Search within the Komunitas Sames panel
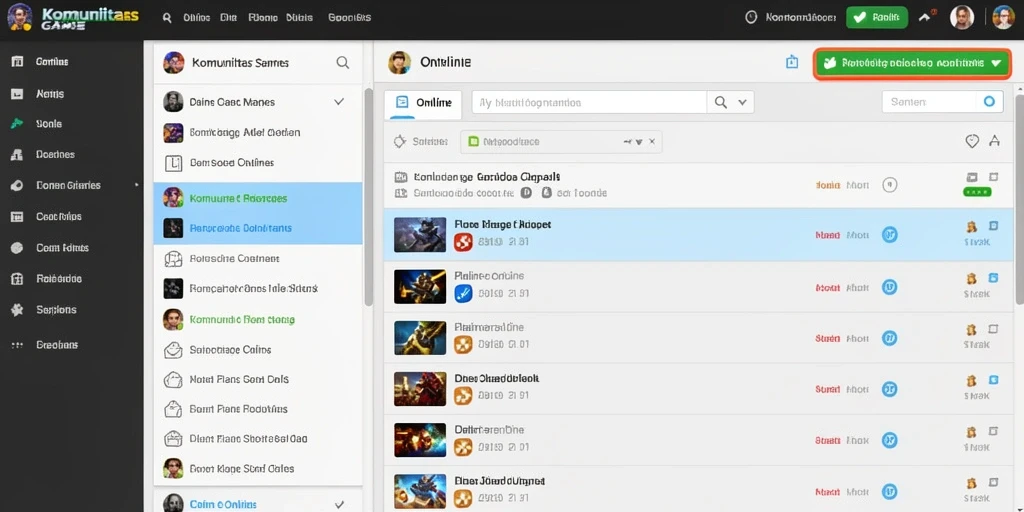This screenshot has height=512, width=1024. [x=342, y=63]
